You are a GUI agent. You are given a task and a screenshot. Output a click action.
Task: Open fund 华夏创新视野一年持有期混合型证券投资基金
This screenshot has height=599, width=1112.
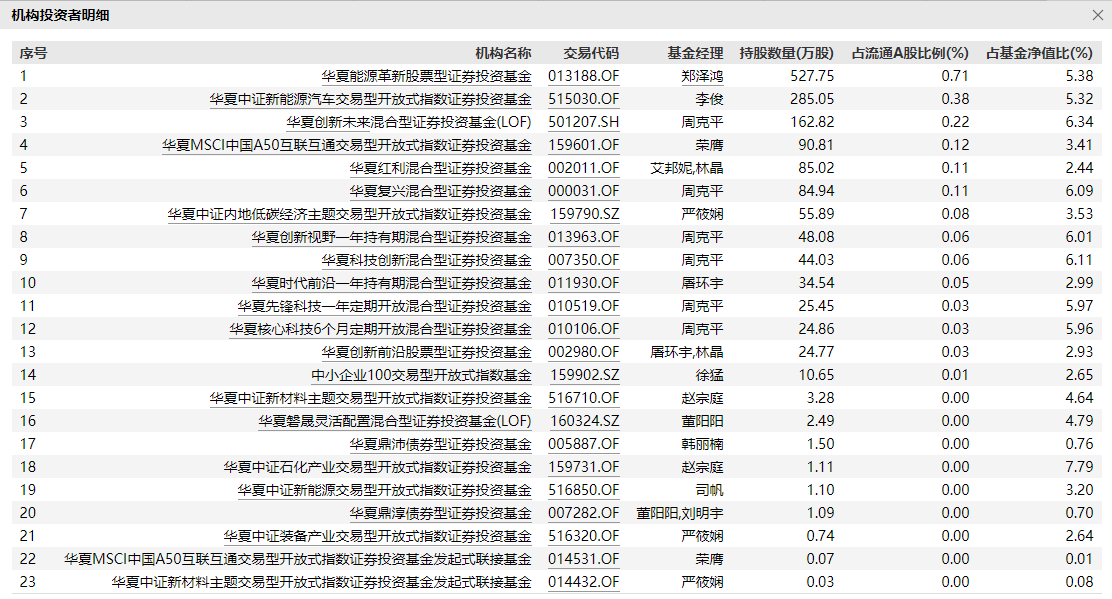point(391,237)
